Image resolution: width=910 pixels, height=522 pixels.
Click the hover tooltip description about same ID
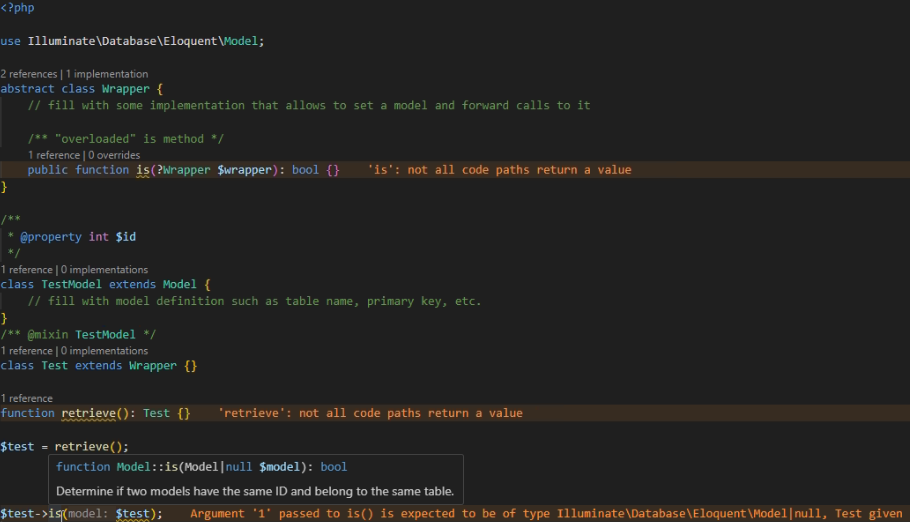click(x=255, y=491)
